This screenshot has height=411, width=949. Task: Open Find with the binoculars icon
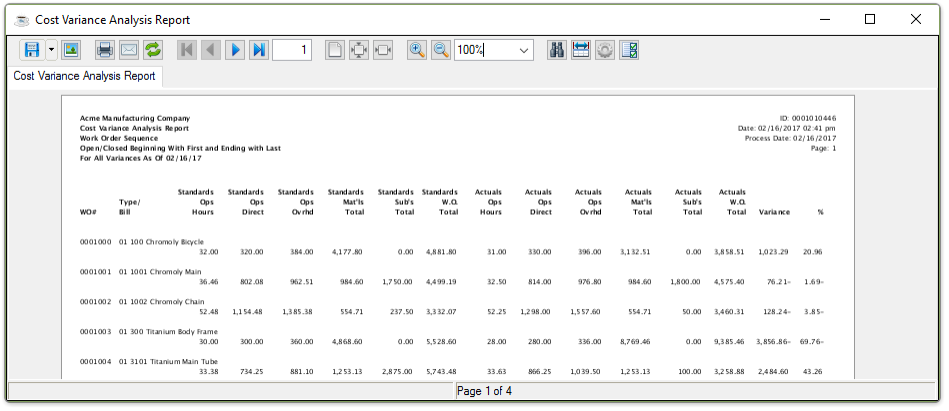557,49
